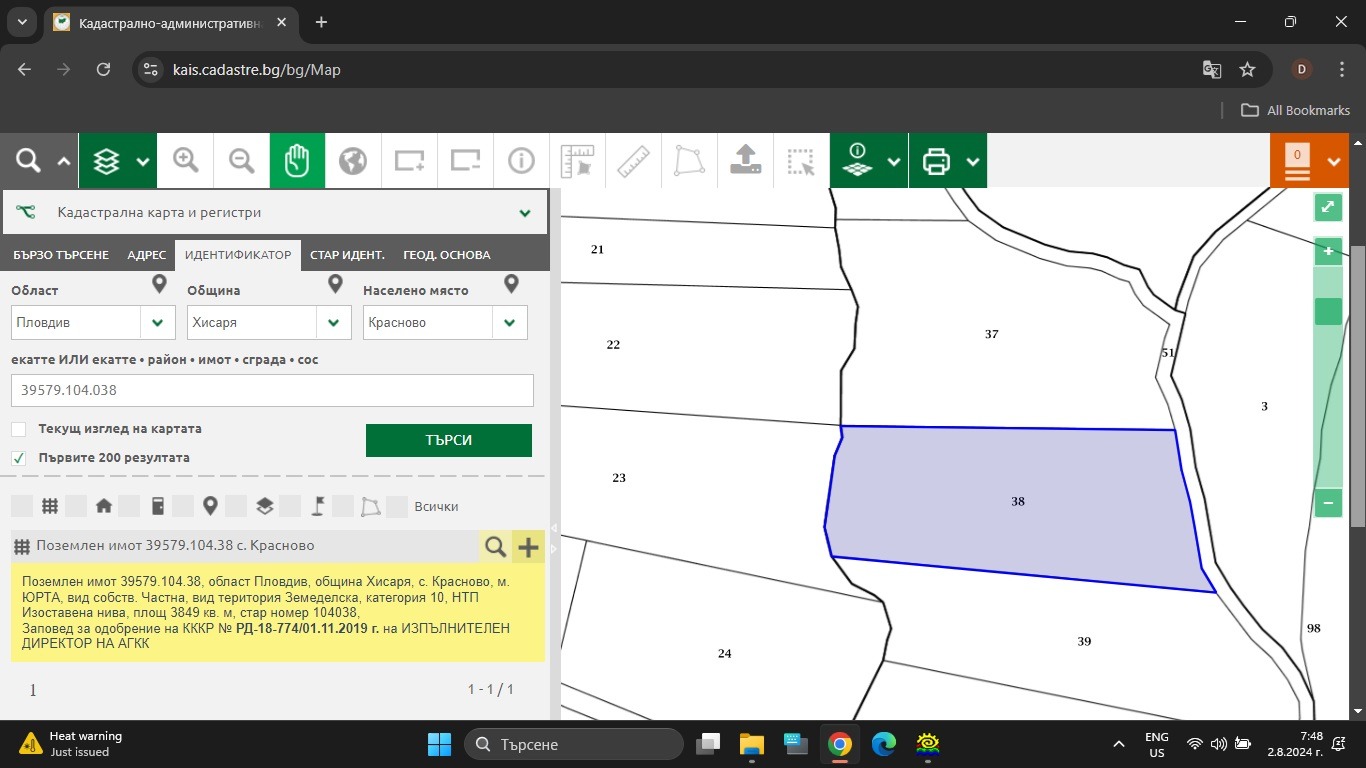
Task: Click the ТЪРСИ search button
Action: (x=449, y=440)
